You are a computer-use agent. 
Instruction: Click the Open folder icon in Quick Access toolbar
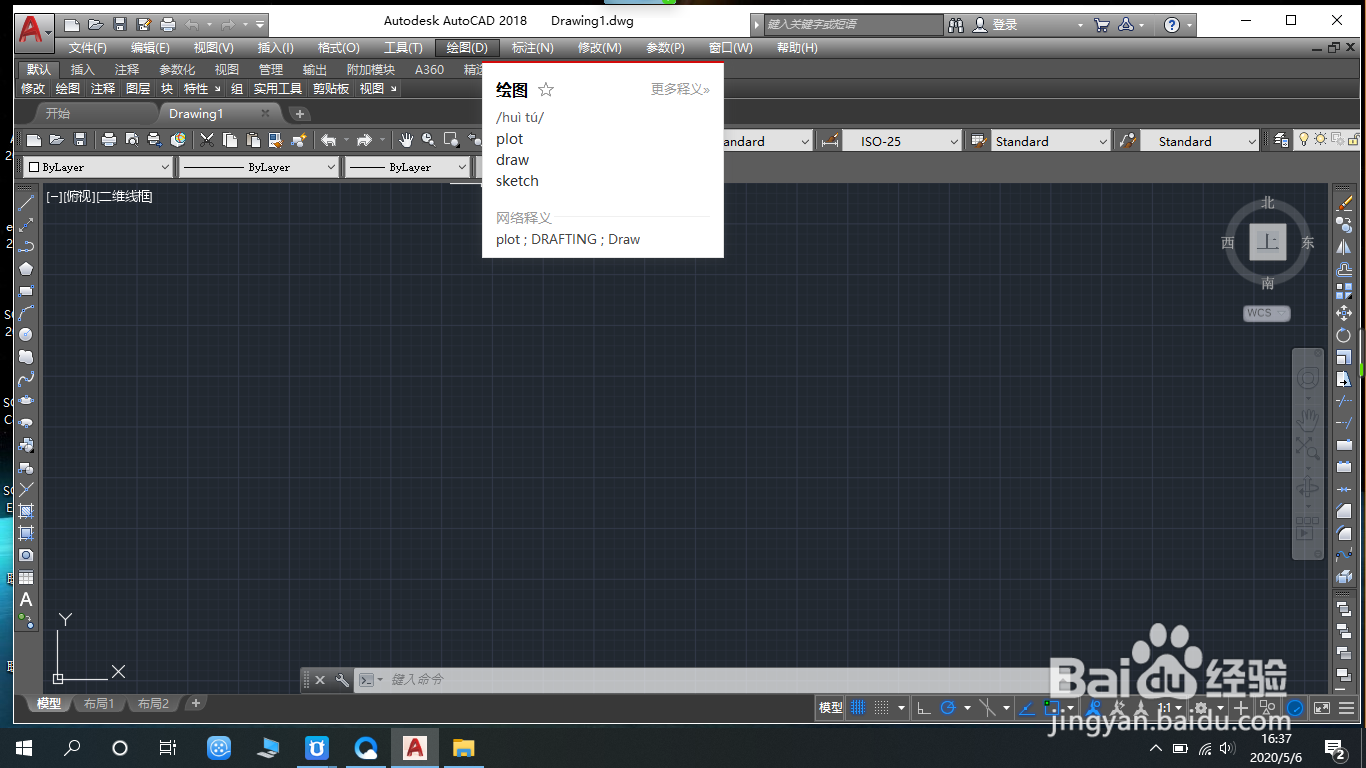click(95, 24)
